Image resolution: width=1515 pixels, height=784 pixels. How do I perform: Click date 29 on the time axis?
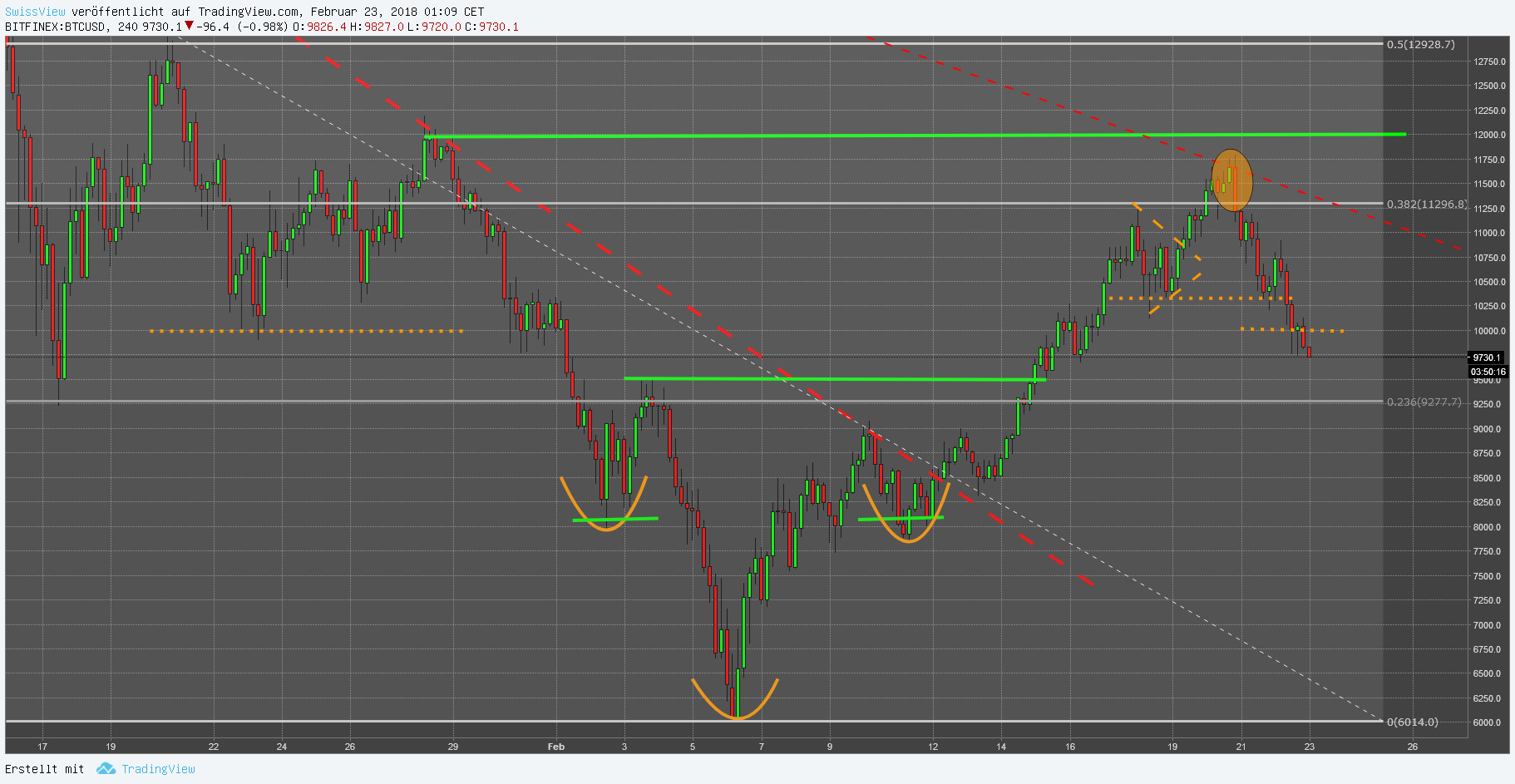pyautogui.click(x=453, y=747)
